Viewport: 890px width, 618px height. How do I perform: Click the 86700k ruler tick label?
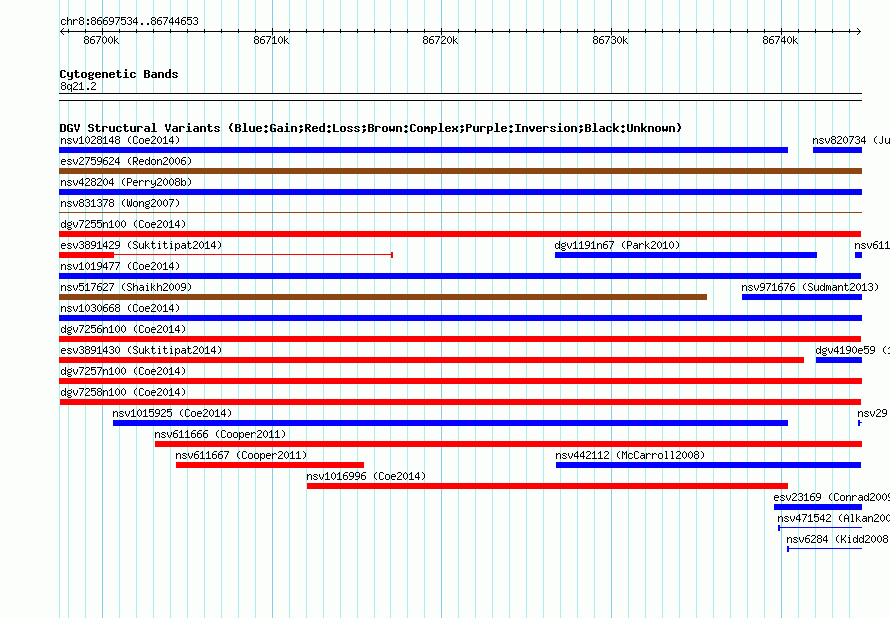[x=101, y=40]
